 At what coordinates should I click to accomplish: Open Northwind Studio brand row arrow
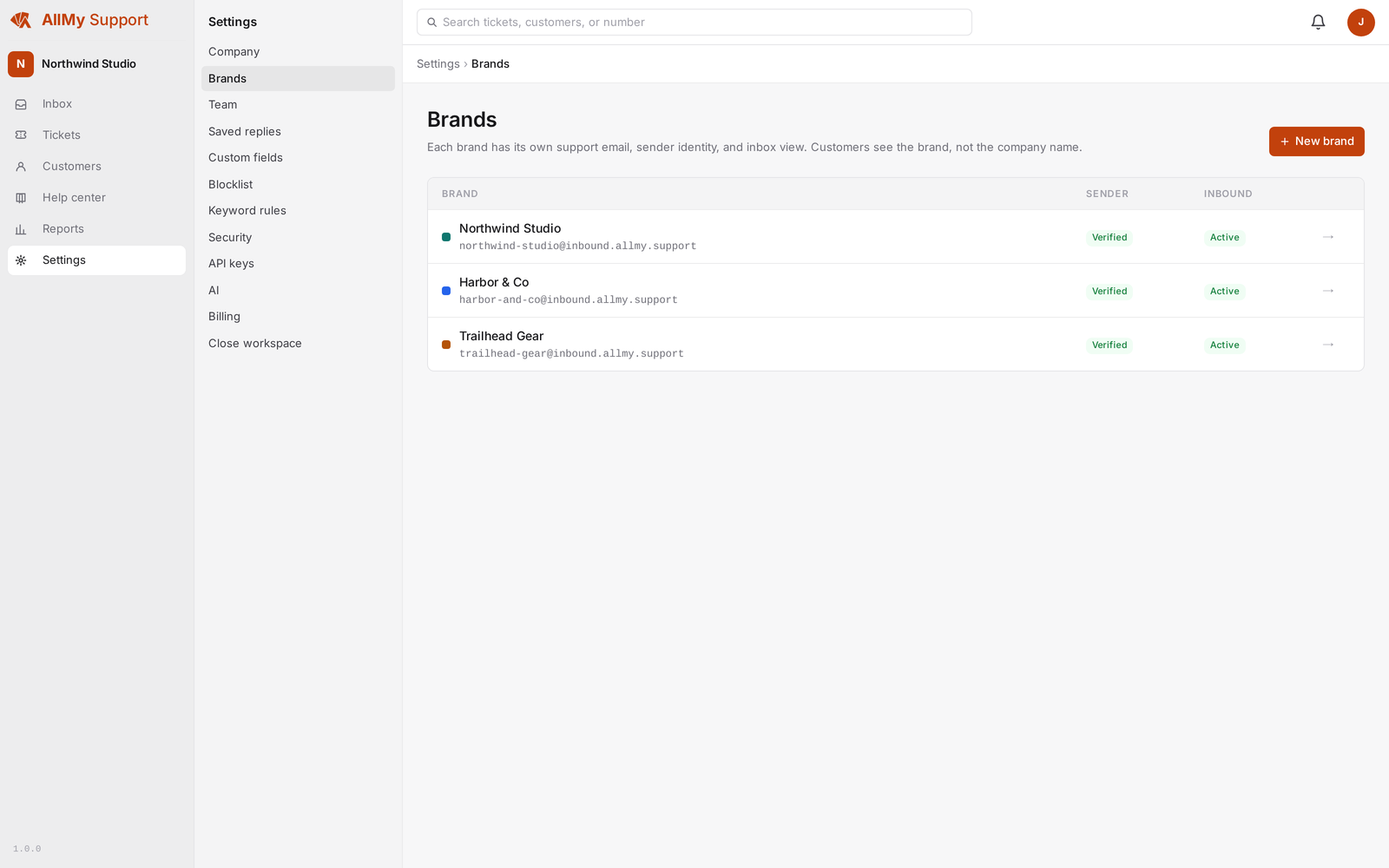(1328, 237)
